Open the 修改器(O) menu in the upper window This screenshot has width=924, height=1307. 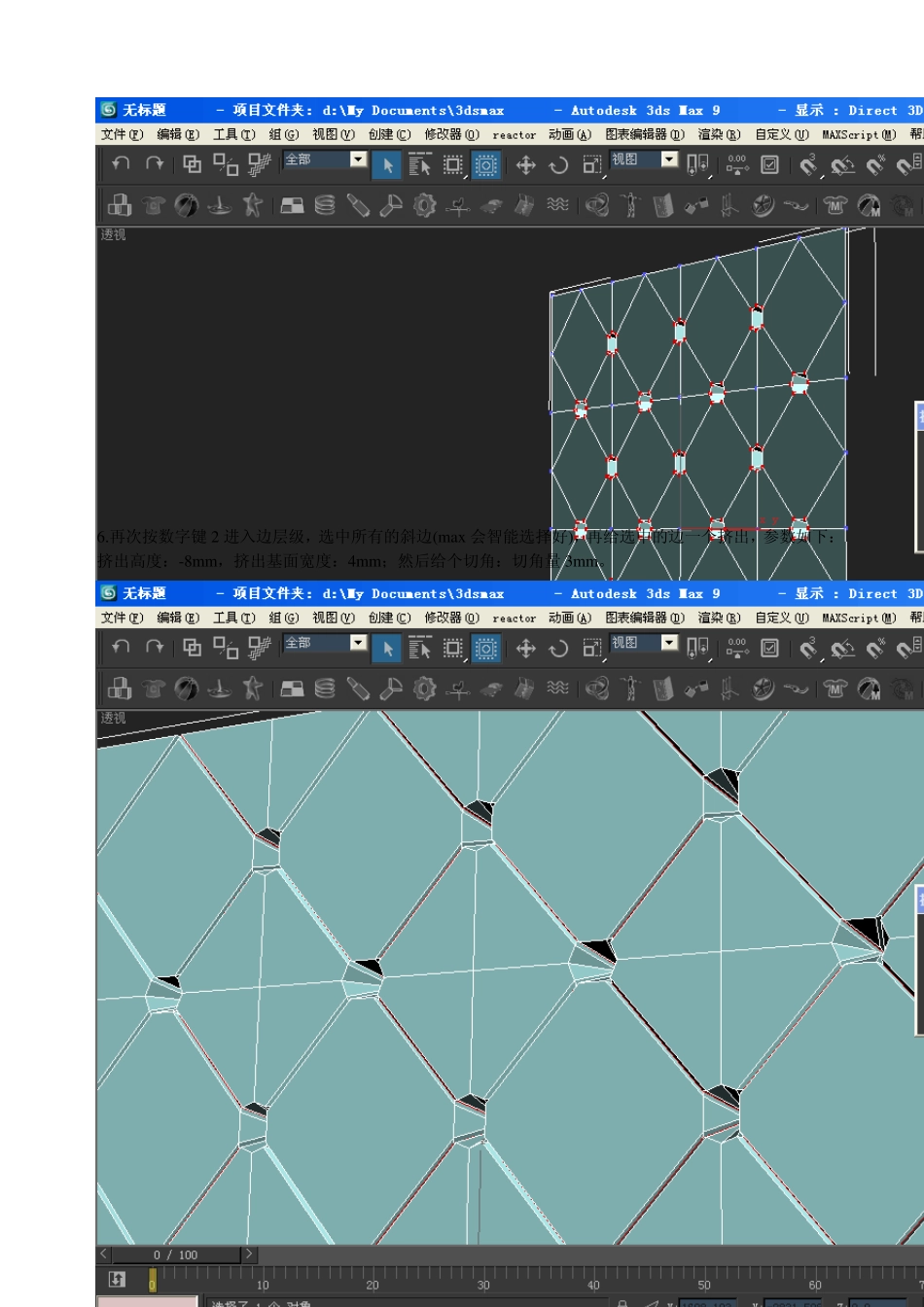click(x=452, y=134)
